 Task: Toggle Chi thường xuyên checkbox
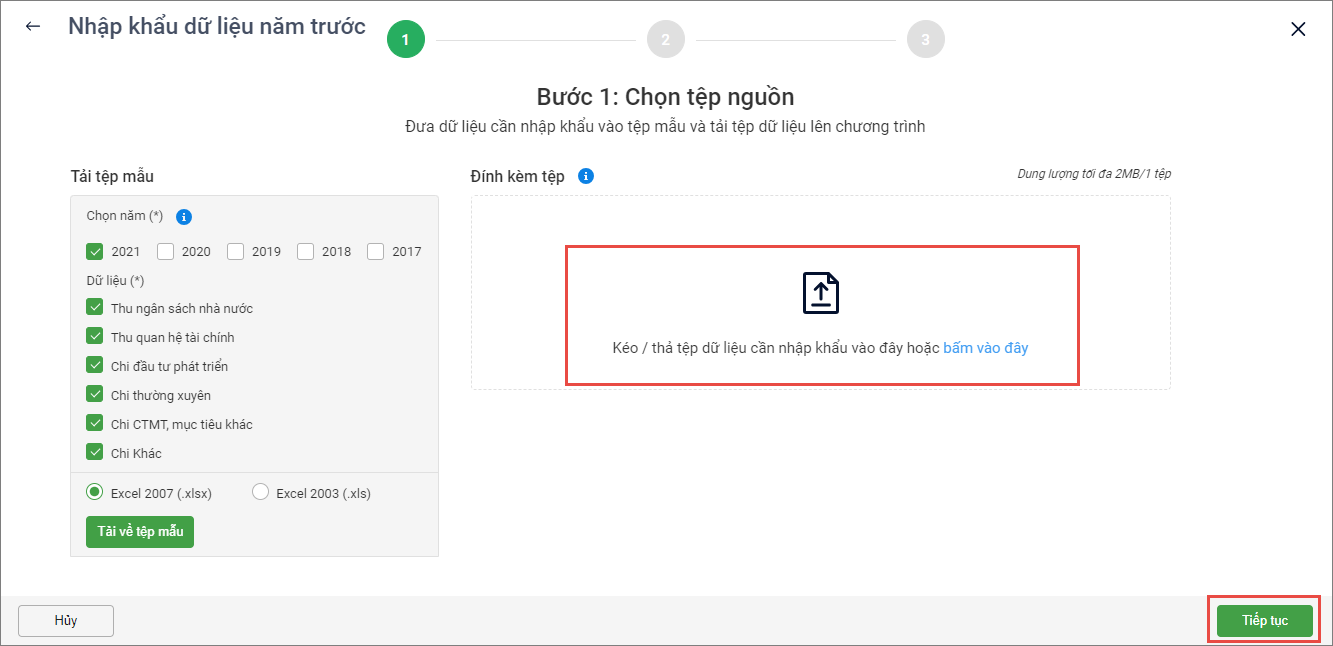[95, 395]
